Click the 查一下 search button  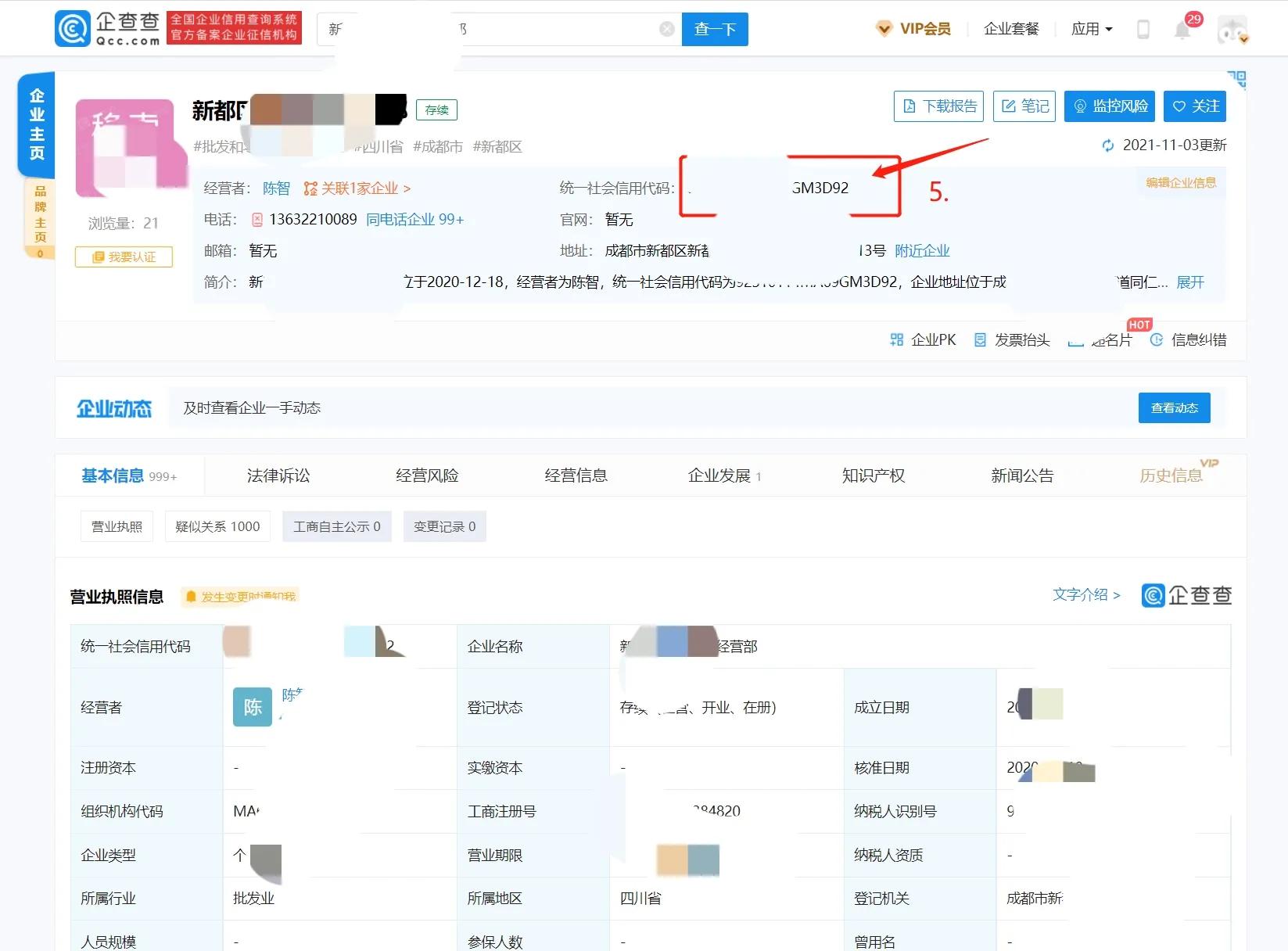[713, 29]
